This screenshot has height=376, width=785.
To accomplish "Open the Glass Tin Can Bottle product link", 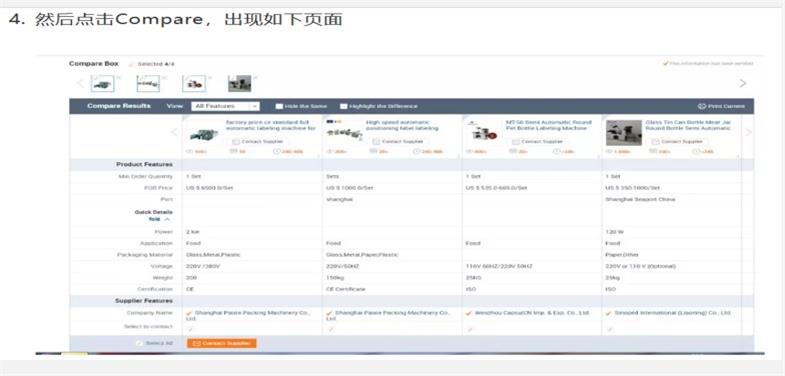I will tap(688, 125).
